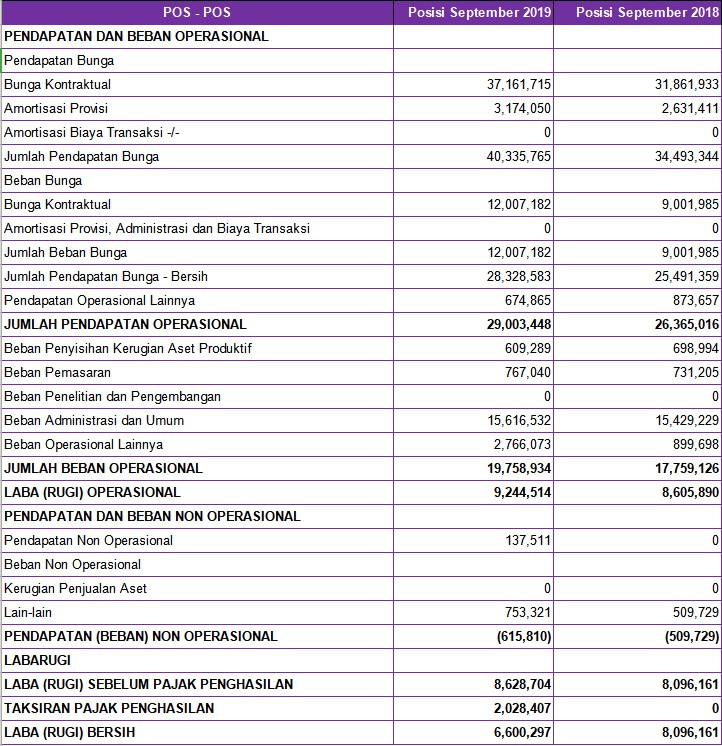Click the Lain-lain row label
The height and width of the screenshot is (746, 722).
coord(28,612)
